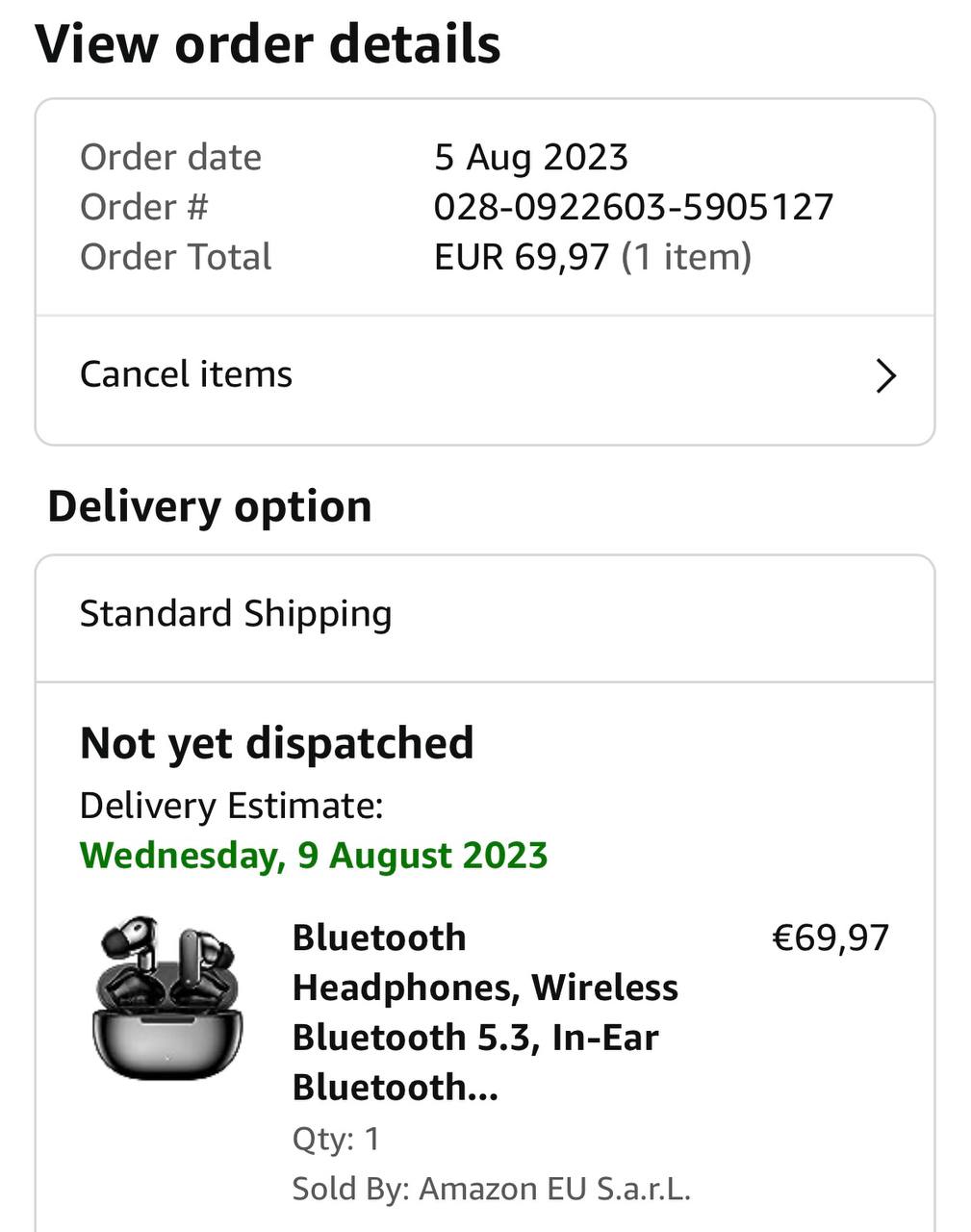Click the EUR 69,97 order total value
Viewport: 971px width, 1232px height.
coord(522,257)
